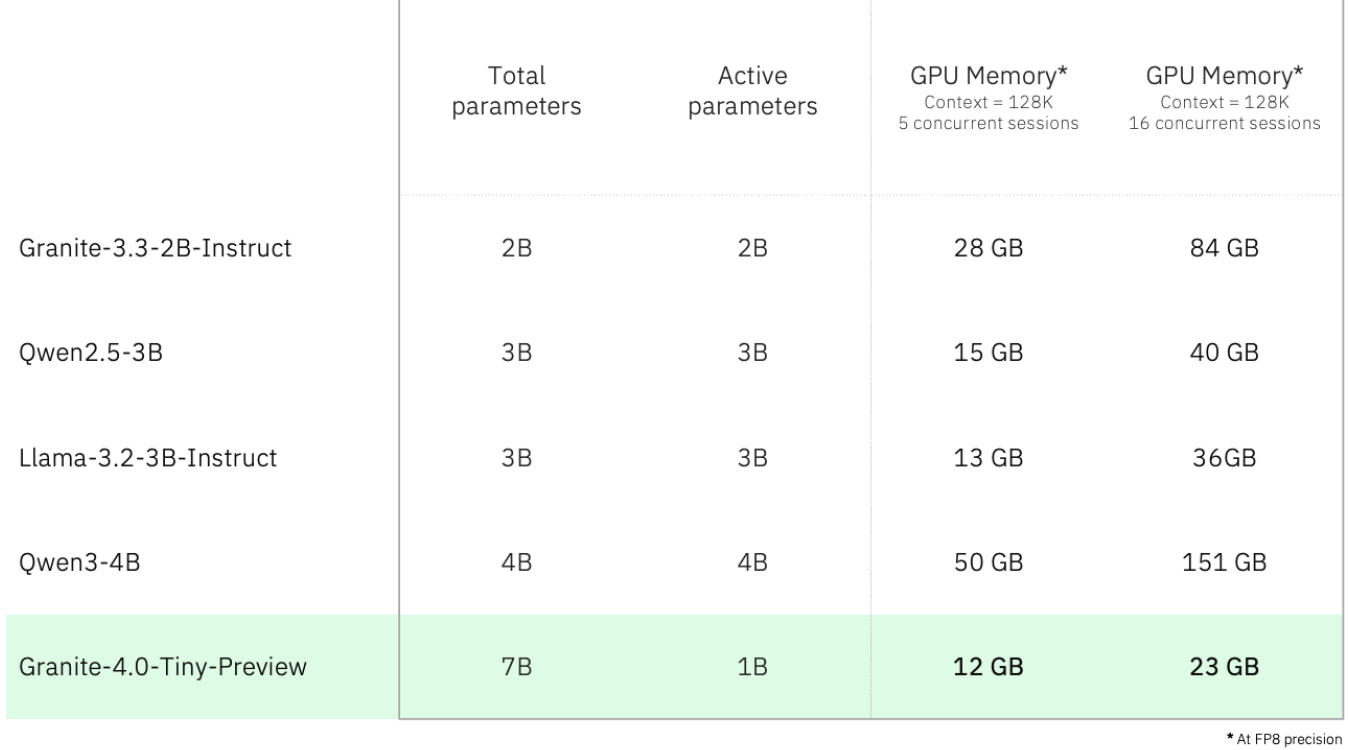Select the GPU Memory 16 concurrent sessions header

(1224, 96)
